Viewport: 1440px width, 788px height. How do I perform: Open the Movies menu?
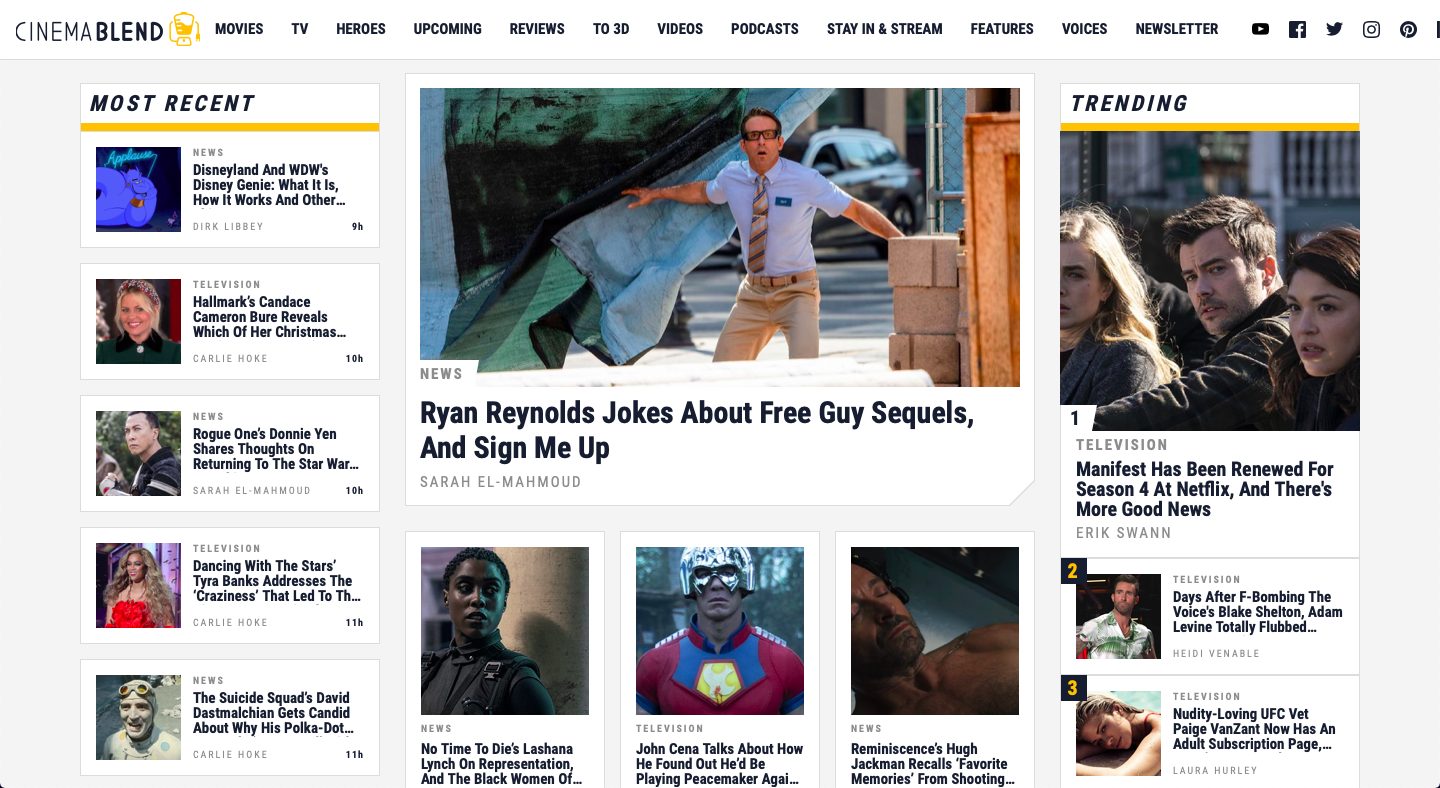pos(239,29)
